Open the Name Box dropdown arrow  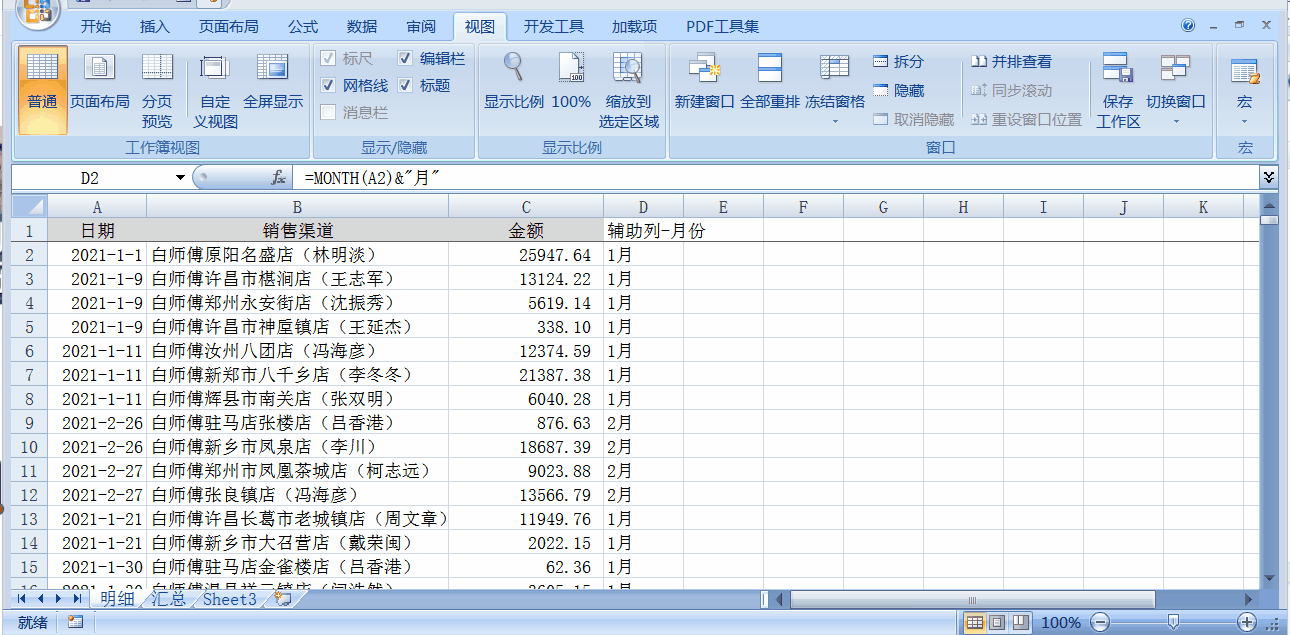coord(180,178)
